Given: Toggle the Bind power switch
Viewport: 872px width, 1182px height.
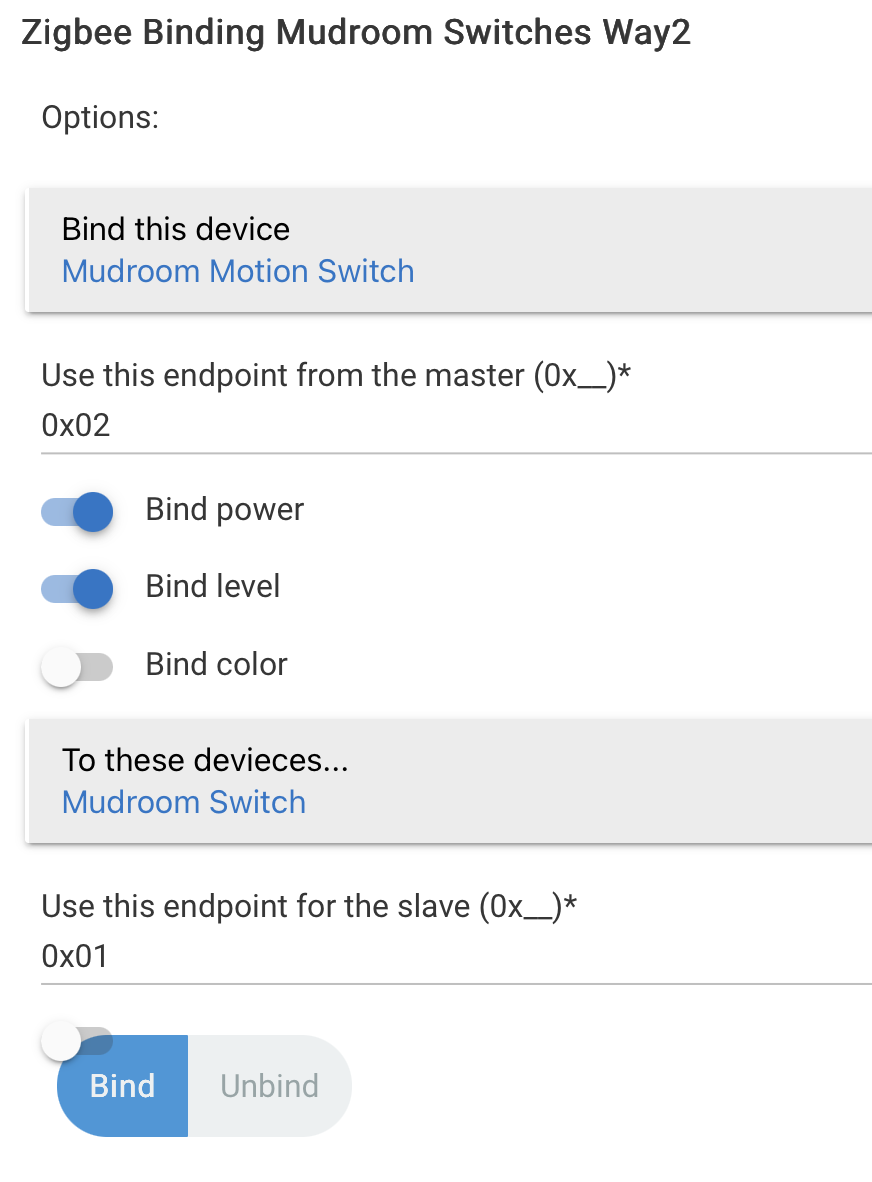Looking at the screenshot, I should [77, 512].
